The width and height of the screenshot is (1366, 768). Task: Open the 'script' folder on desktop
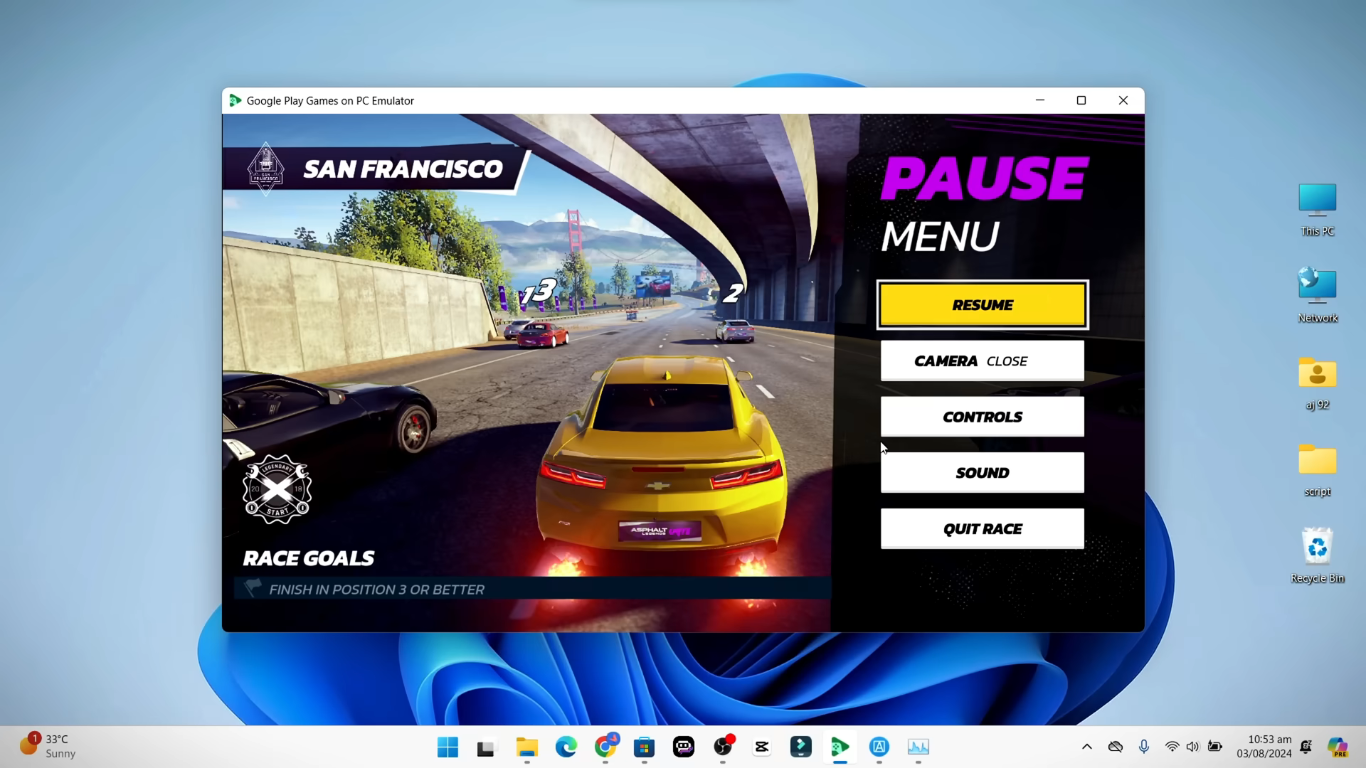[x=1317, y=470]
